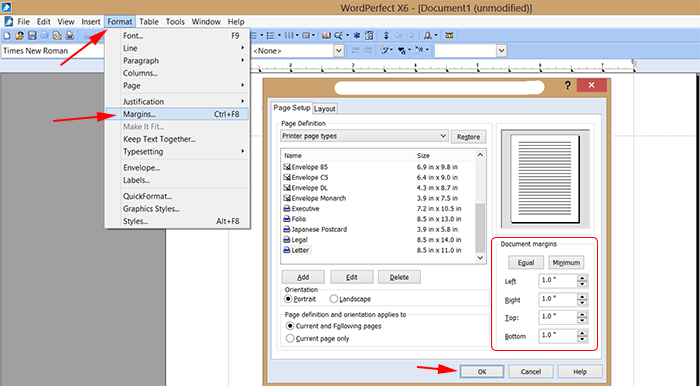
Task: Click the Cancel button
Action: (531, 372)
